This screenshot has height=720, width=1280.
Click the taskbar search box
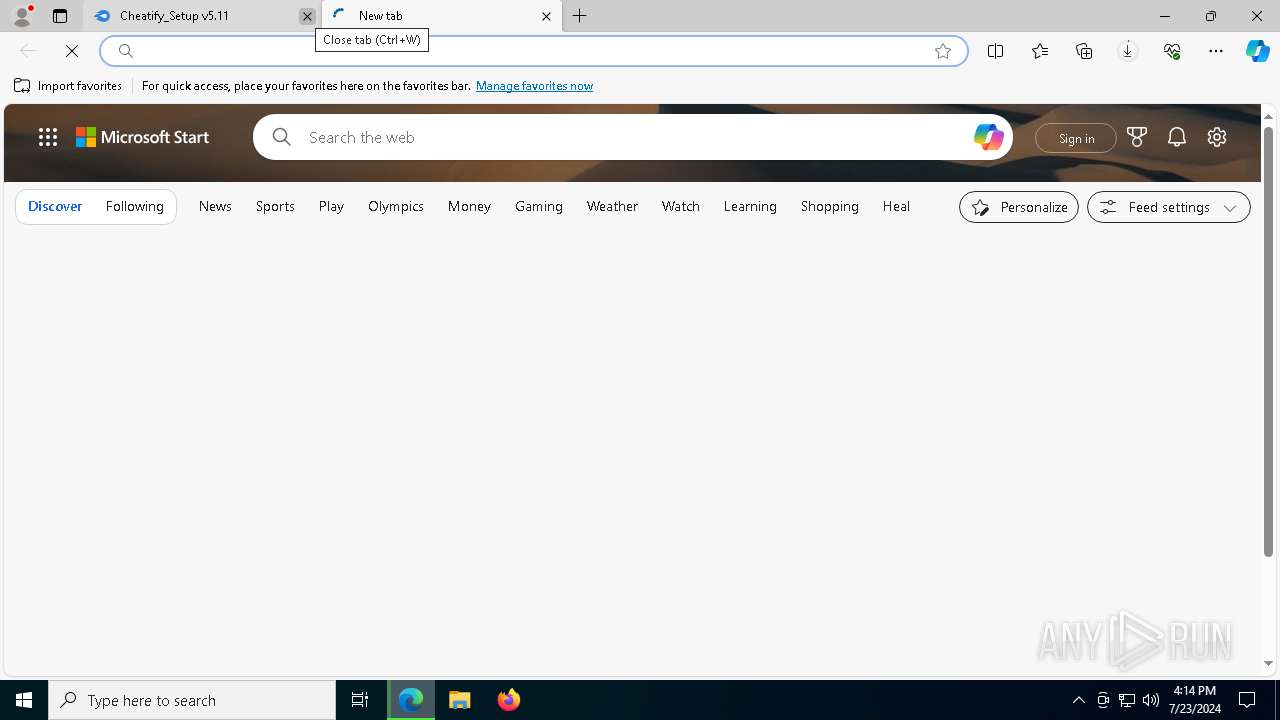coord(192,700)
